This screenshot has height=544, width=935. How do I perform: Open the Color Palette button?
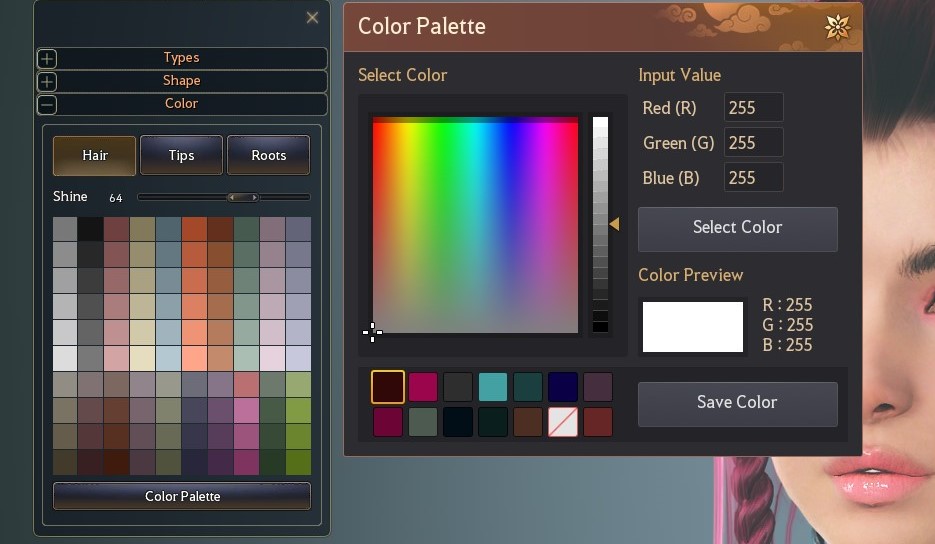tap(182, 496)
